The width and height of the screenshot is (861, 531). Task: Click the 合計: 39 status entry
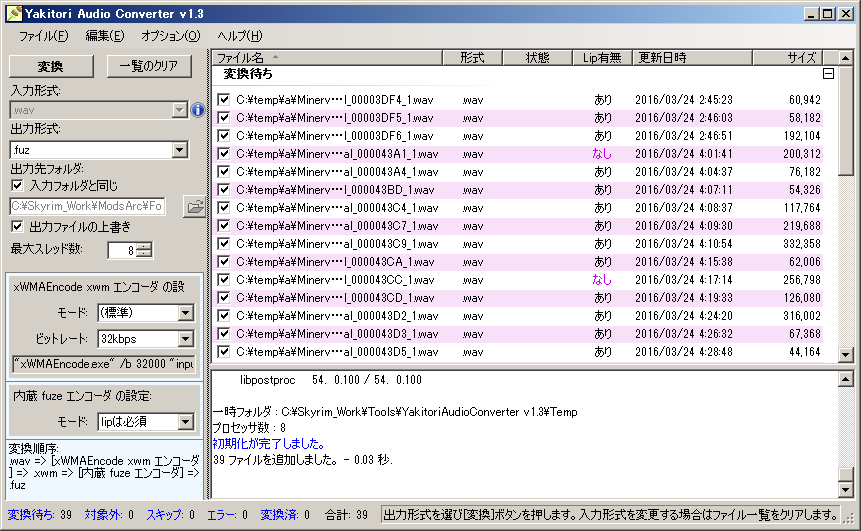tap(346, 515)
